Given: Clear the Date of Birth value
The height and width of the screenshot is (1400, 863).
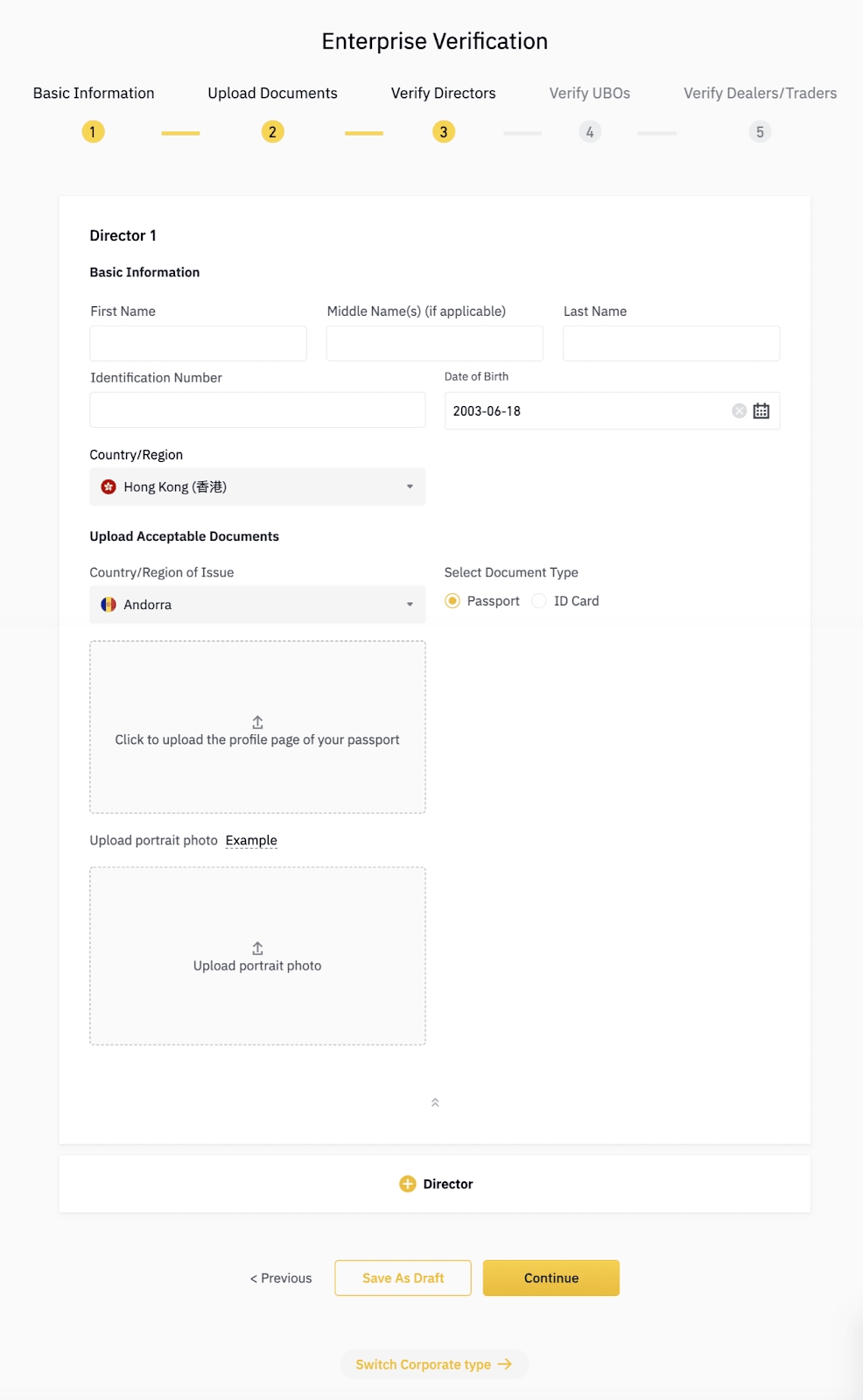Looking at the screenshot, I should tap(739, 411).
